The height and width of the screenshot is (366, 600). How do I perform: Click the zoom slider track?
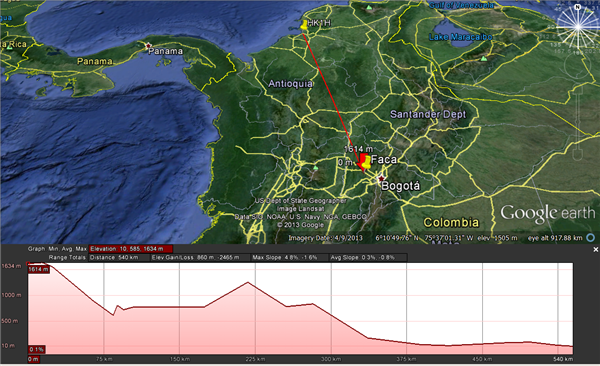click(x=578, y=121)
